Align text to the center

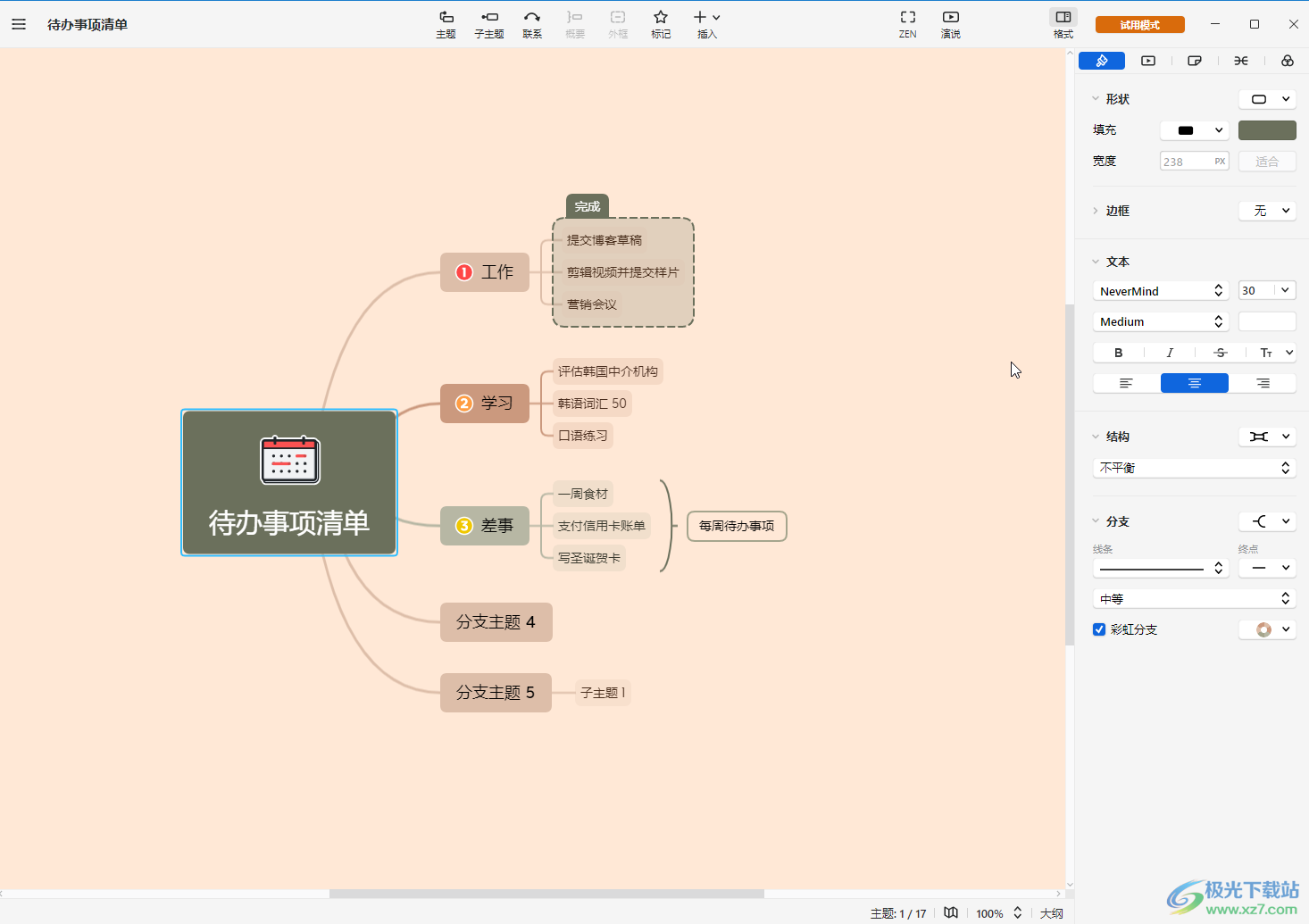pyautogui.click(x=1195, y=383)
